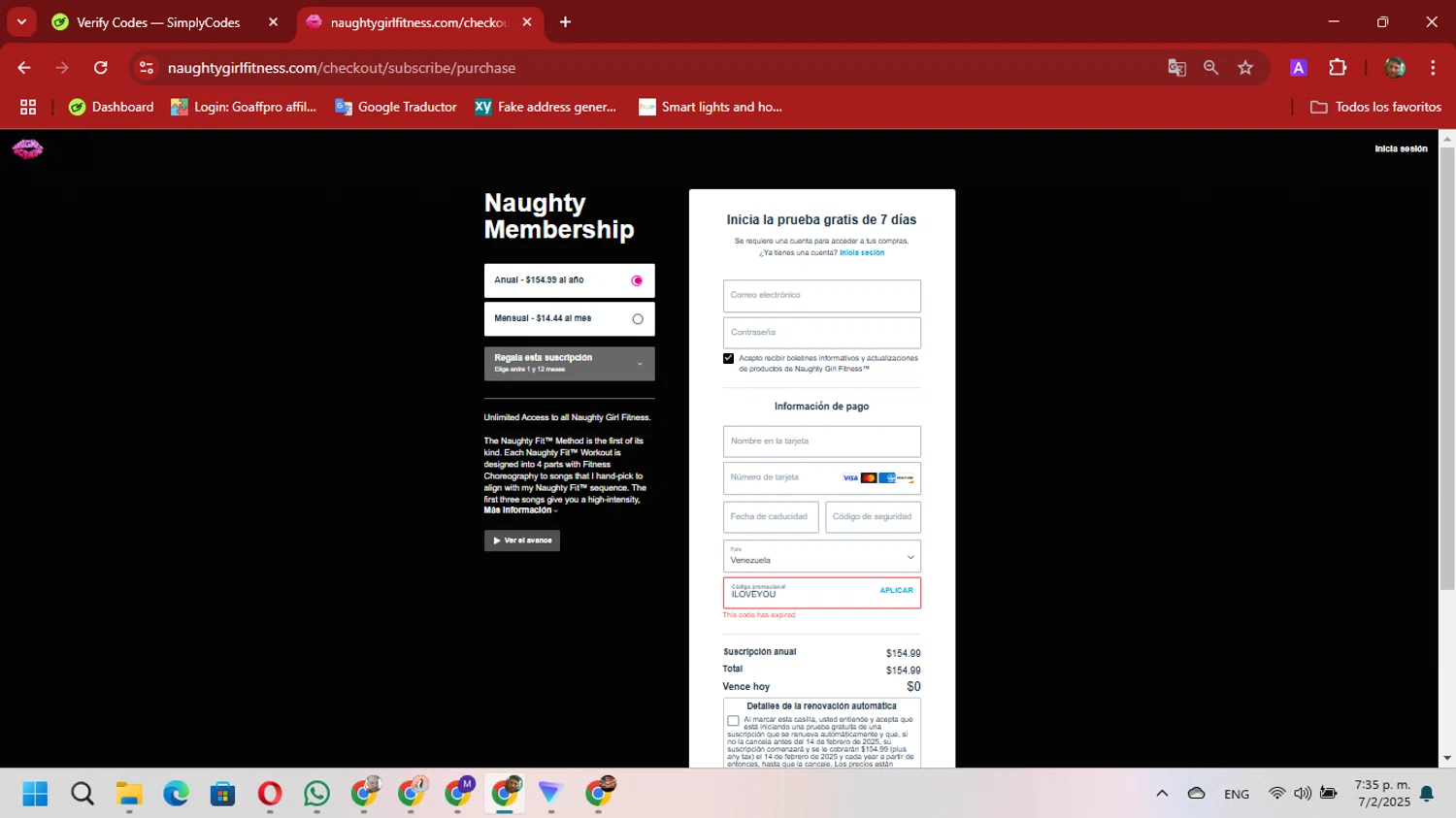Click the inicia sesión link under account notice
The image size is (1456, 818).
click(862, 252)
